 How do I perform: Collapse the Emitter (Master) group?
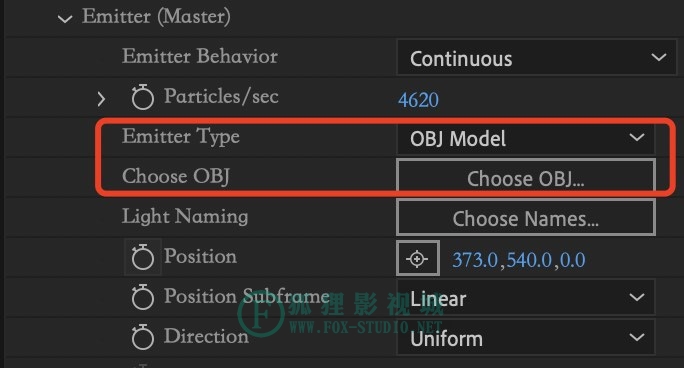pos(65,19)
